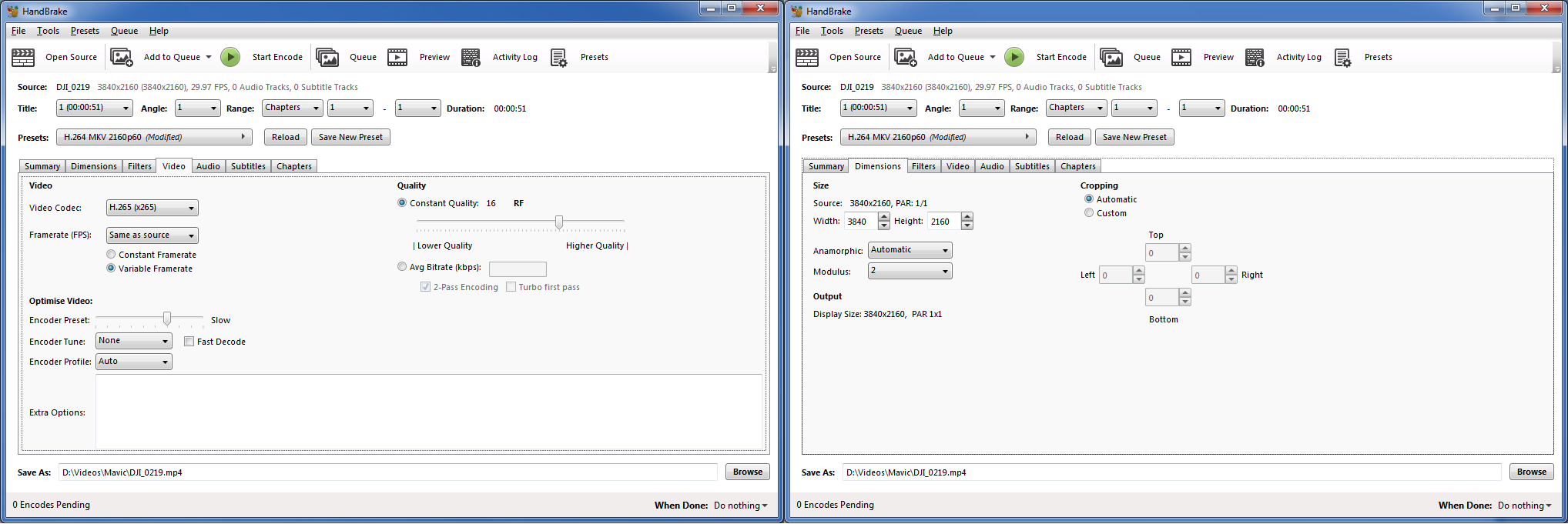Click Presets toolbar icon in left window
Viewport: 1568px width, 524px height.
(559, 57)
